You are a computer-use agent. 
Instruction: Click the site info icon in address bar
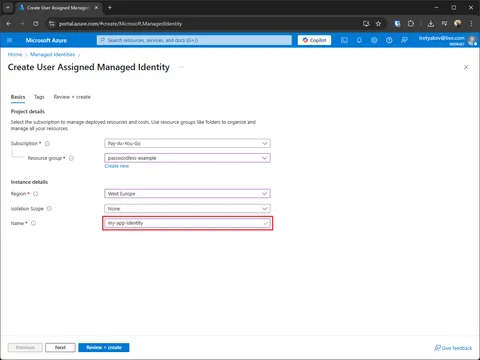[x=51, y=24]
